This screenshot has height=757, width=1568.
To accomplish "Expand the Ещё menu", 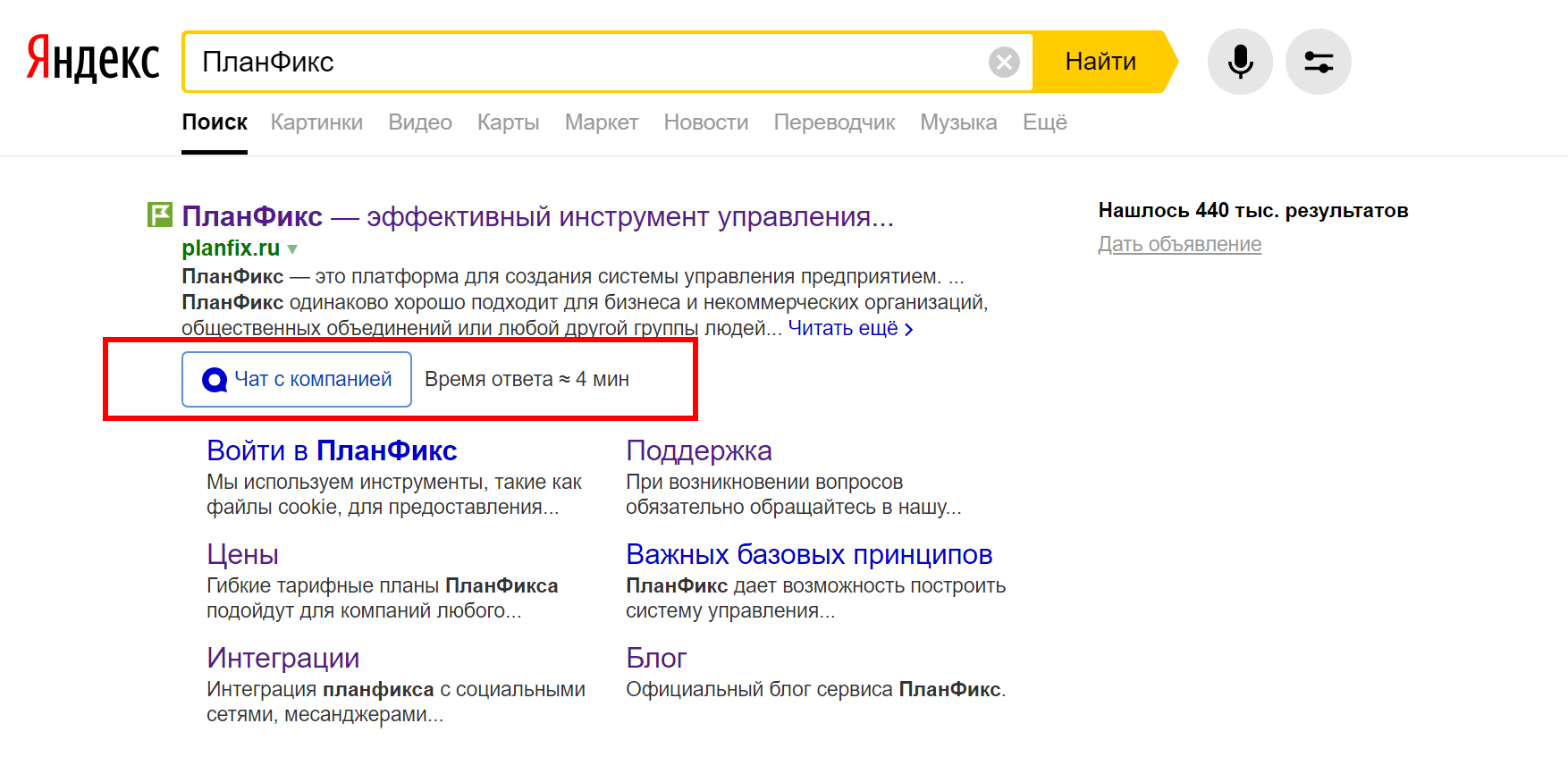I will tap(1045, 122).
